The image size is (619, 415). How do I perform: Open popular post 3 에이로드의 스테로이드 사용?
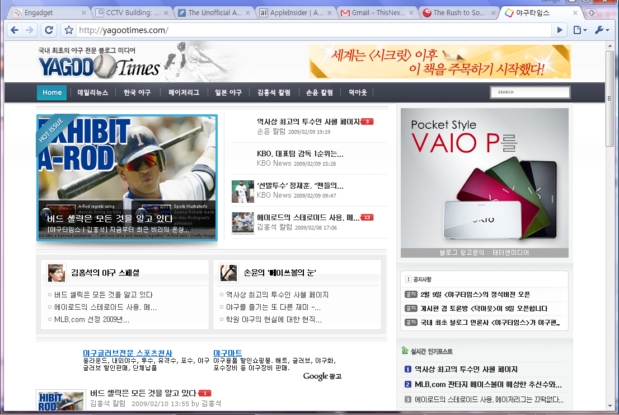(489, 400)
